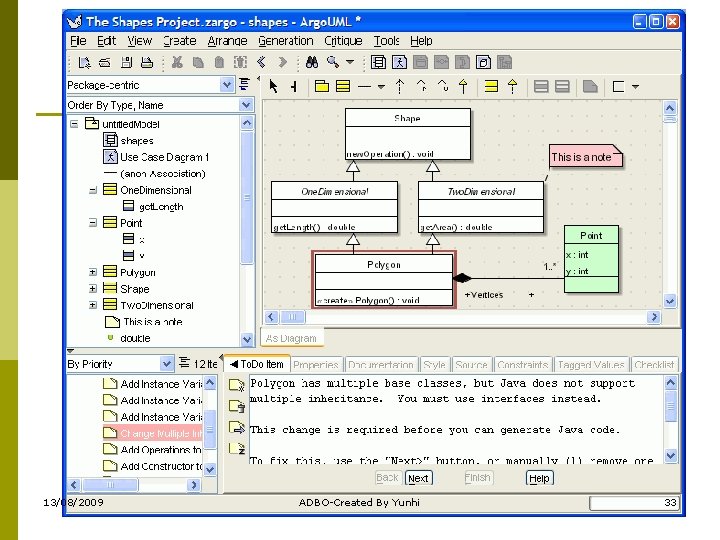Select the Realization arrow tool
The image size is (720, 540).
(x=512, y=86)
